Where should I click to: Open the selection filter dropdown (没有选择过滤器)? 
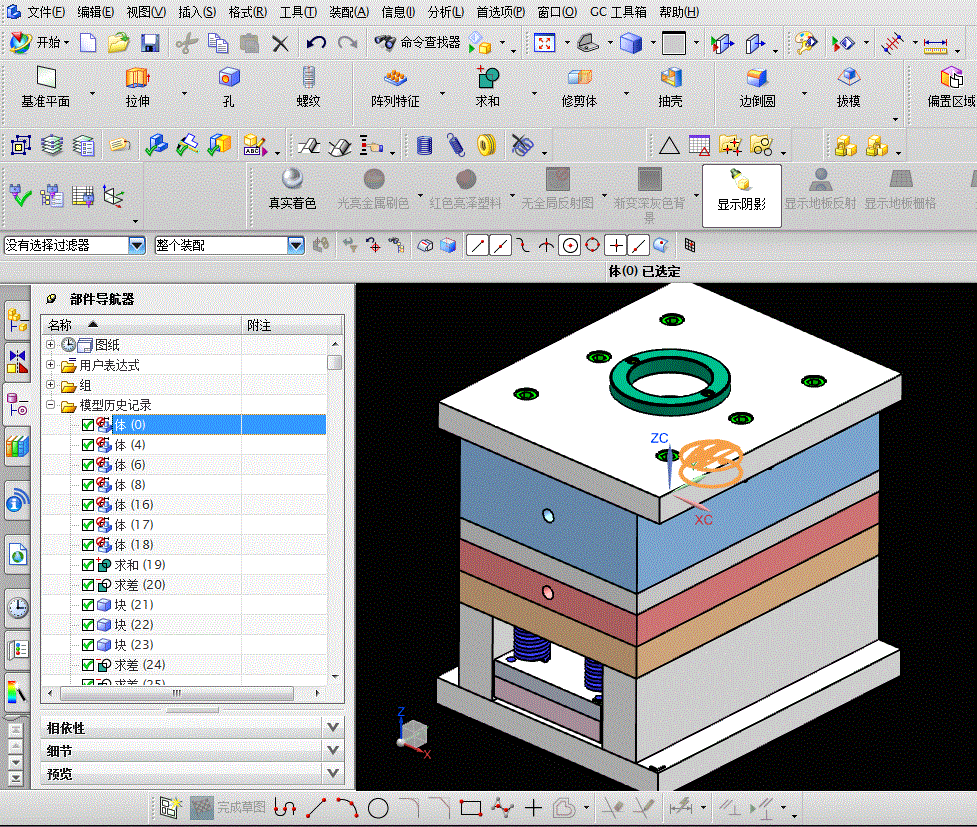137,245
